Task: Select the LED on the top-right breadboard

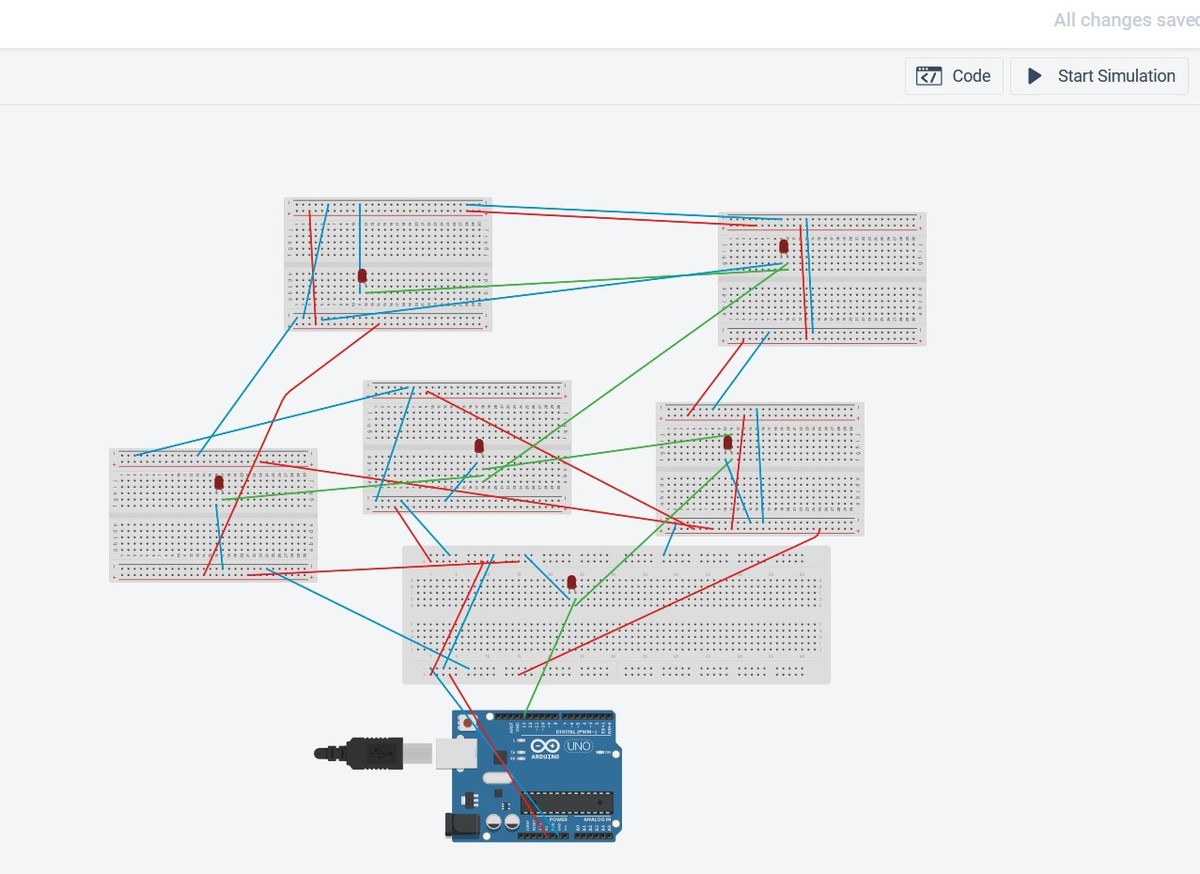Action: [783, 244]
